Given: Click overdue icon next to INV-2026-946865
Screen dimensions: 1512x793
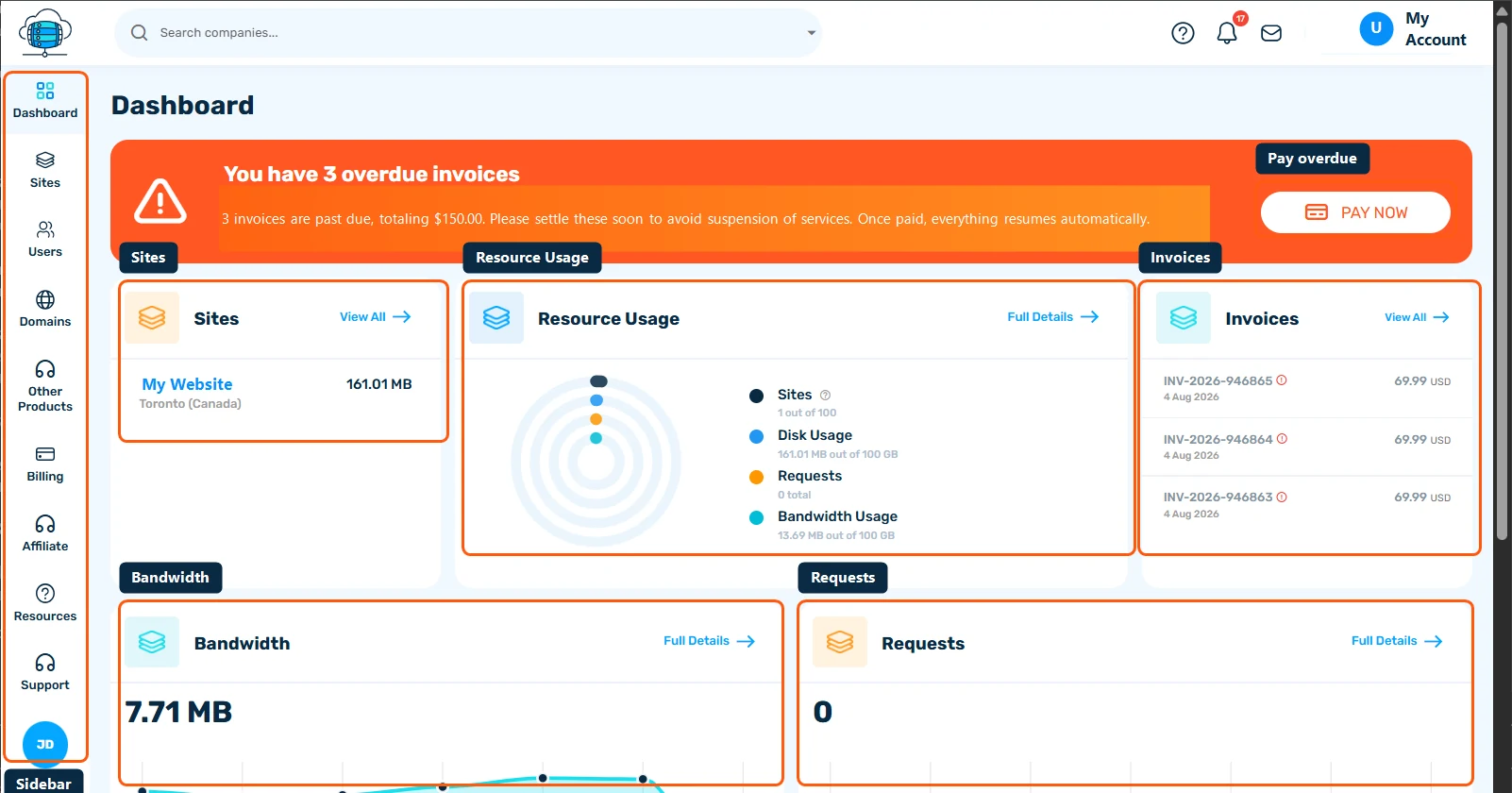Looking at the screenshot, I should [x=1282, y=380].
